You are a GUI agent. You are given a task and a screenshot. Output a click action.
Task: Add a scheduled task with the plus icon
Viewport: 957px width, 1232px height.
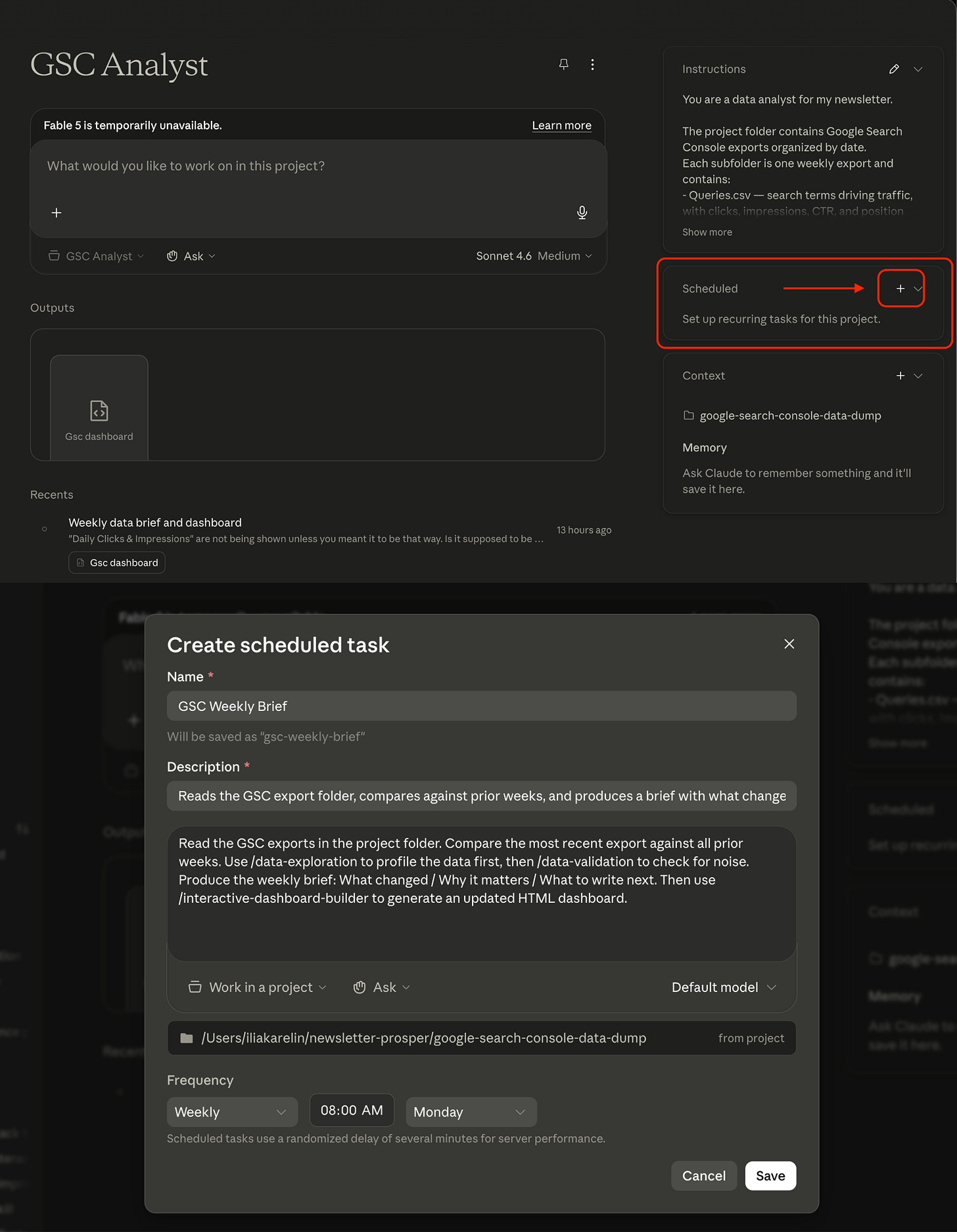900,288
